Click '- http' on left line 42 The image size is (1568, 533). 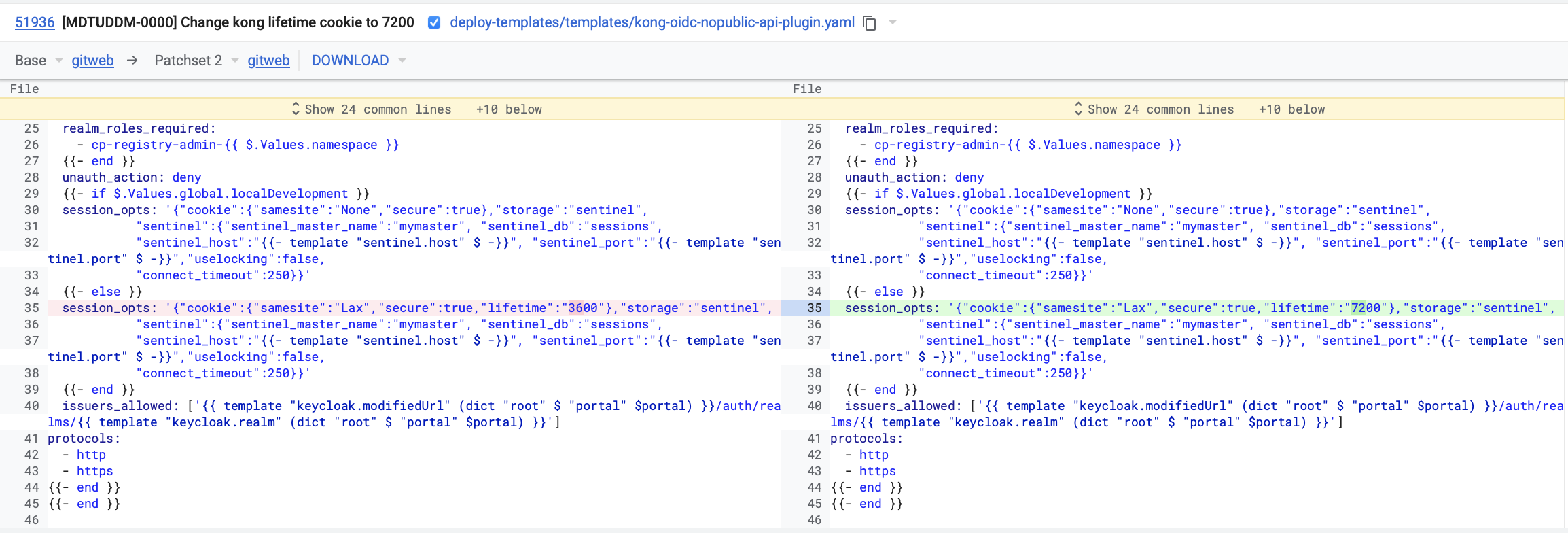(84, 455)
